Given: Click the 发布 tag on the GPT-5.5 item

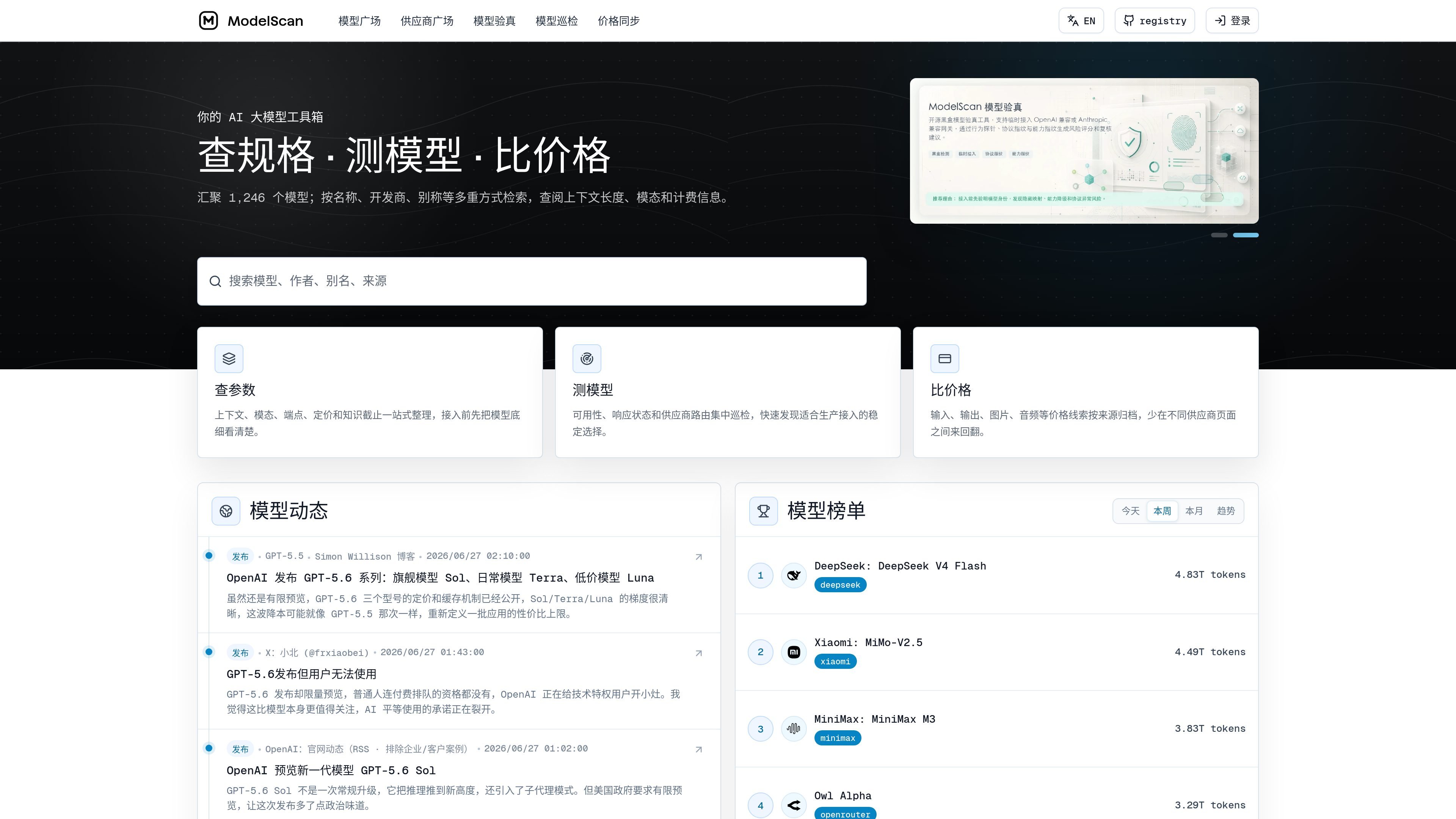Looking at the screenshot, I should tap(240, 557).
